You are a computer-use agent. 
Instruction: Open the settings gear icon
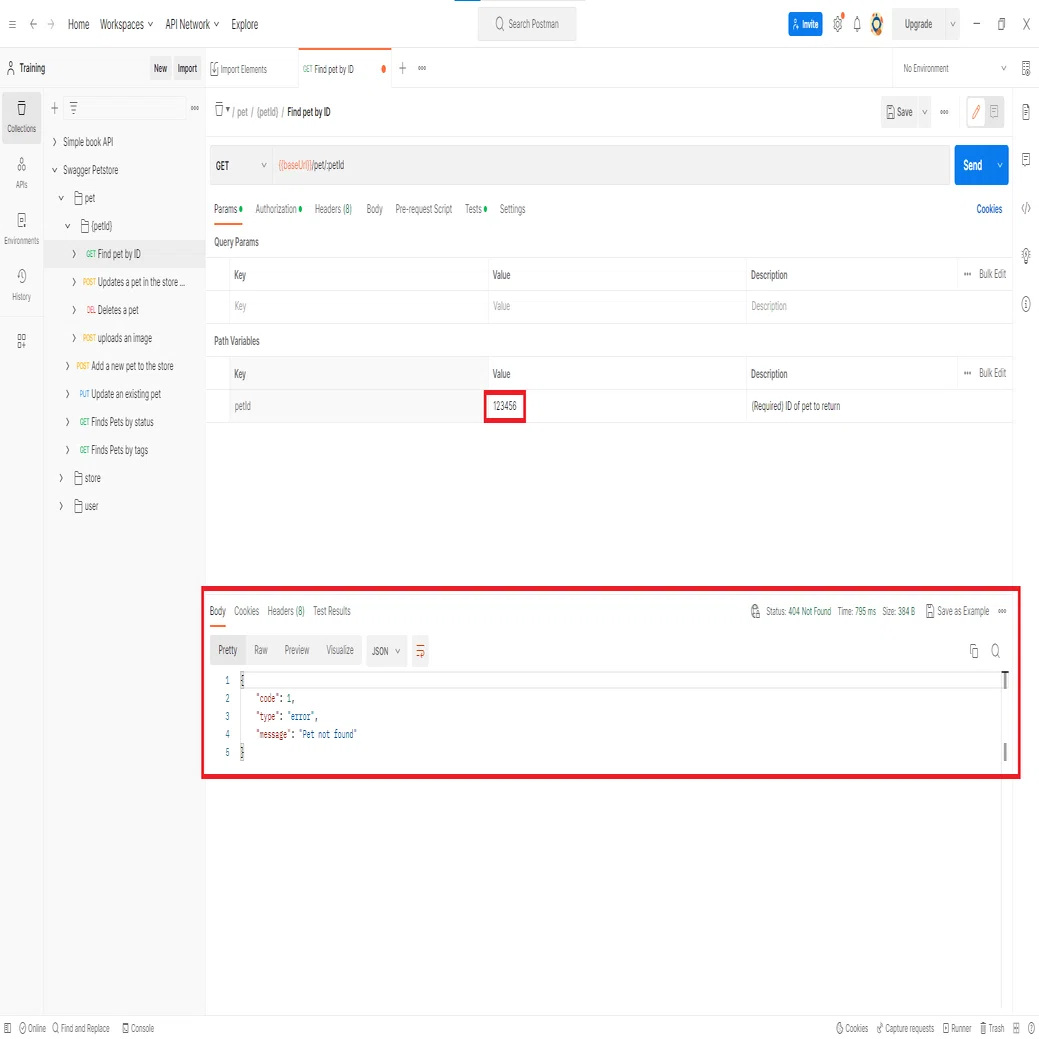click(838, 24)
